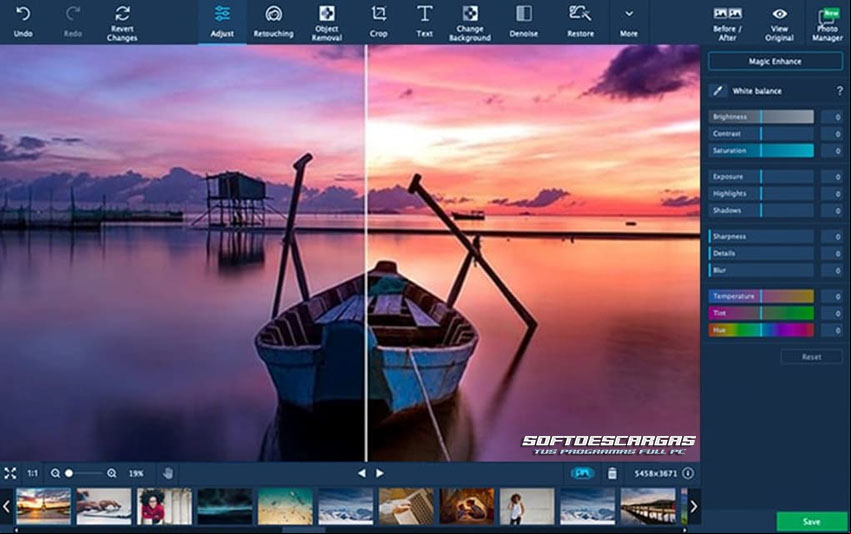The height and width of the screenshot is (534, 851).
Task: Click the Details slider
Action: 761,253
